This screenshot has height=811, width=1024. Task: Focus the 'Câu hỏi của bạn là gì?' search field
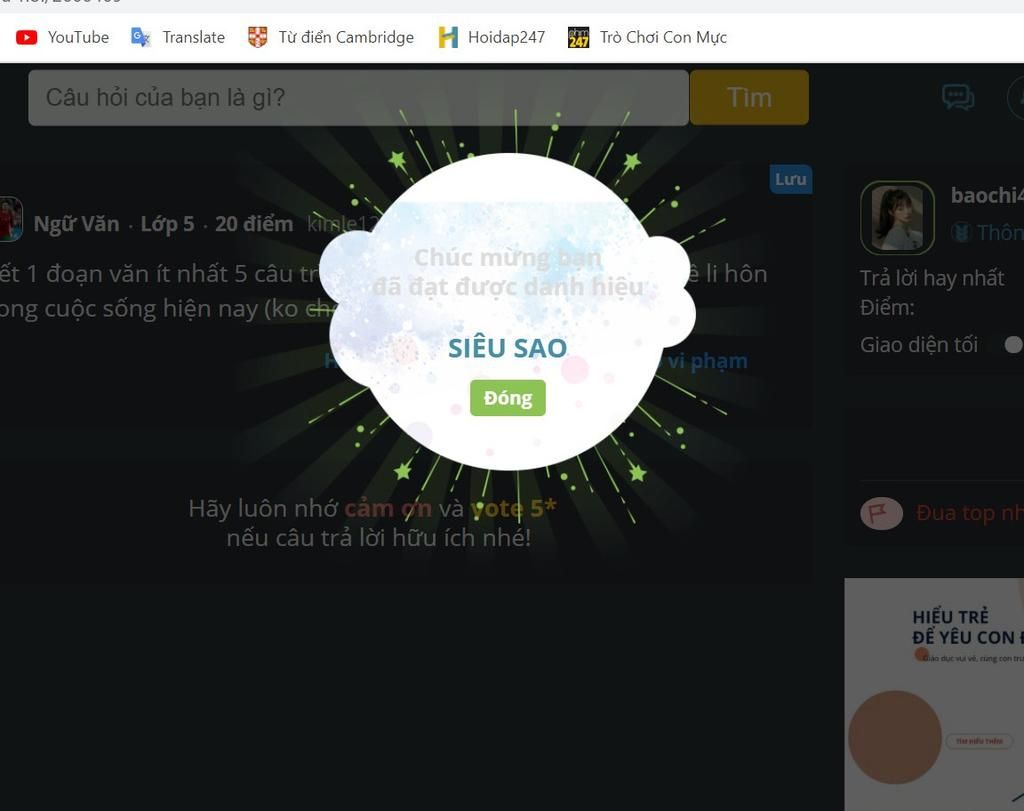359,98
